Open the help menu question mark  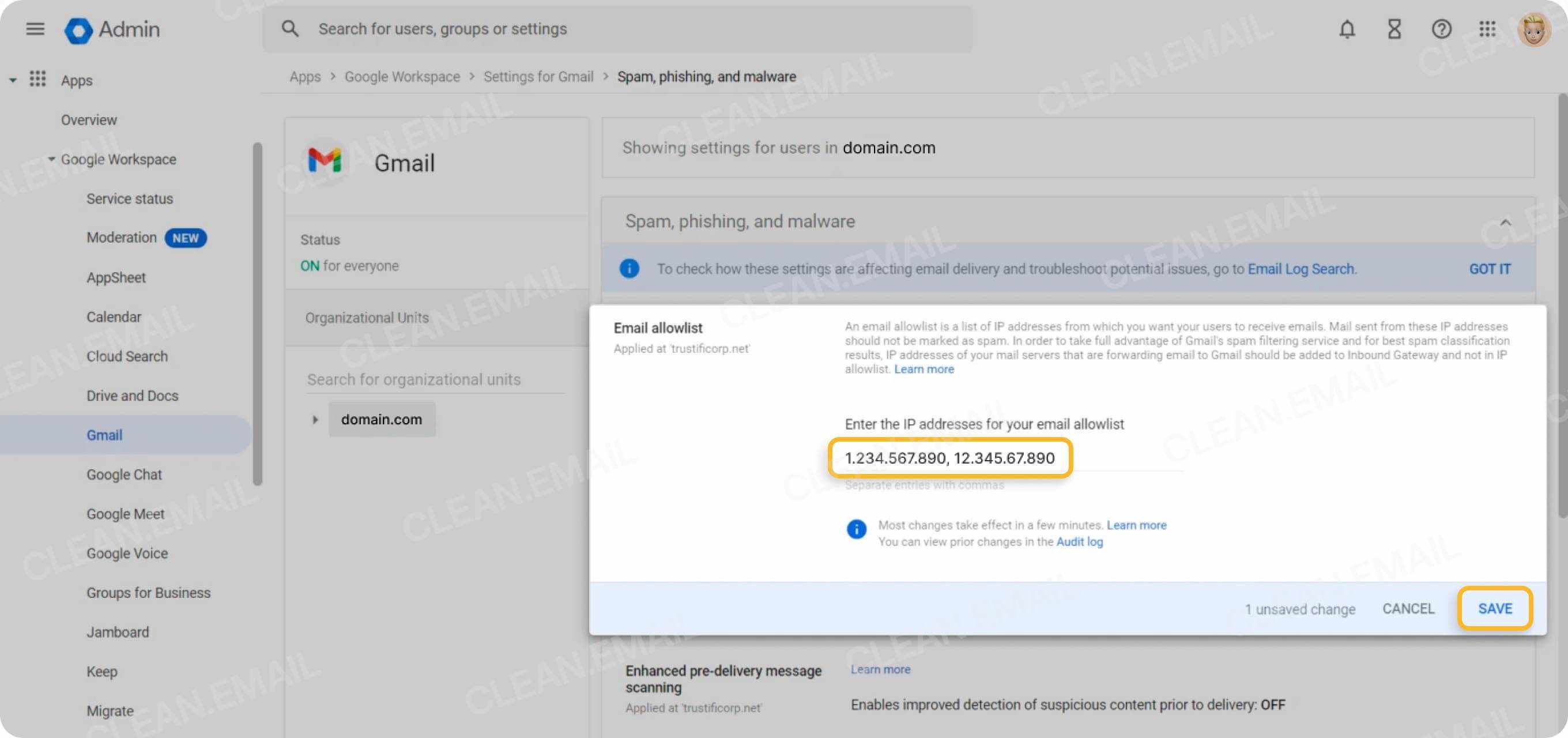1441,29
